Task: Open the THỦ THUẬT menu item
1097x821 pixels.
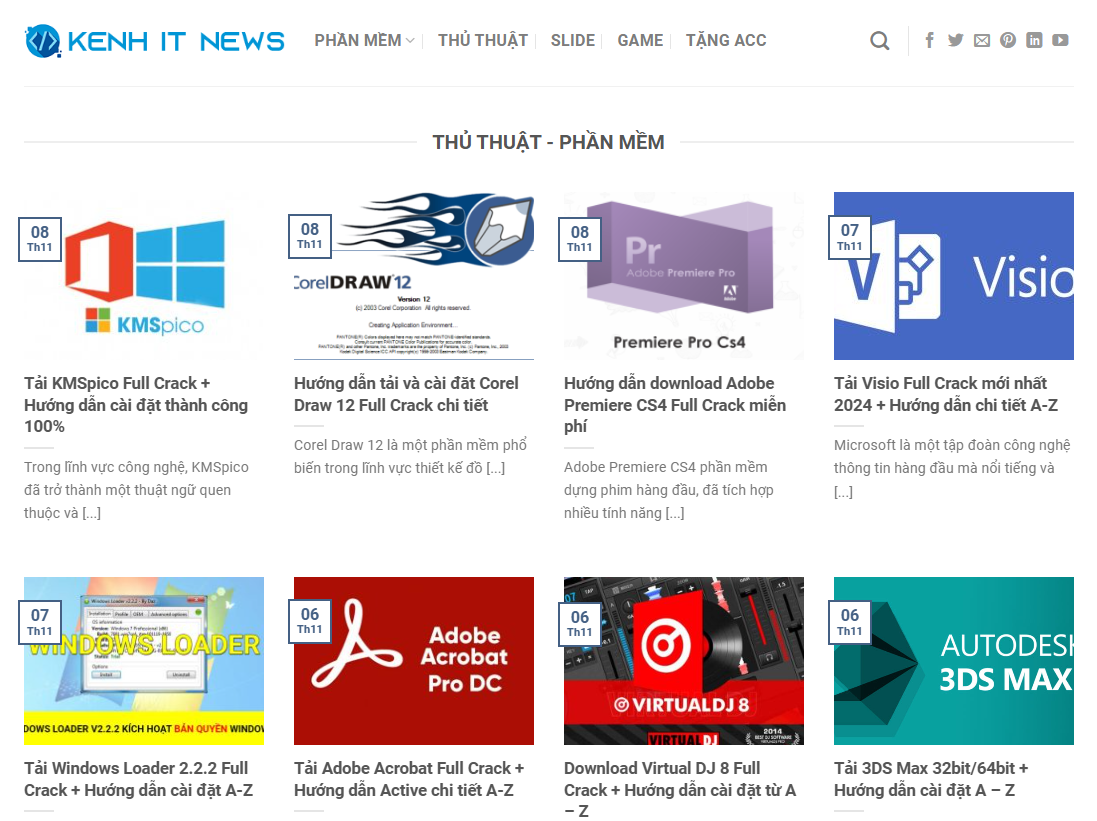Action: click(x=483, y=41)
